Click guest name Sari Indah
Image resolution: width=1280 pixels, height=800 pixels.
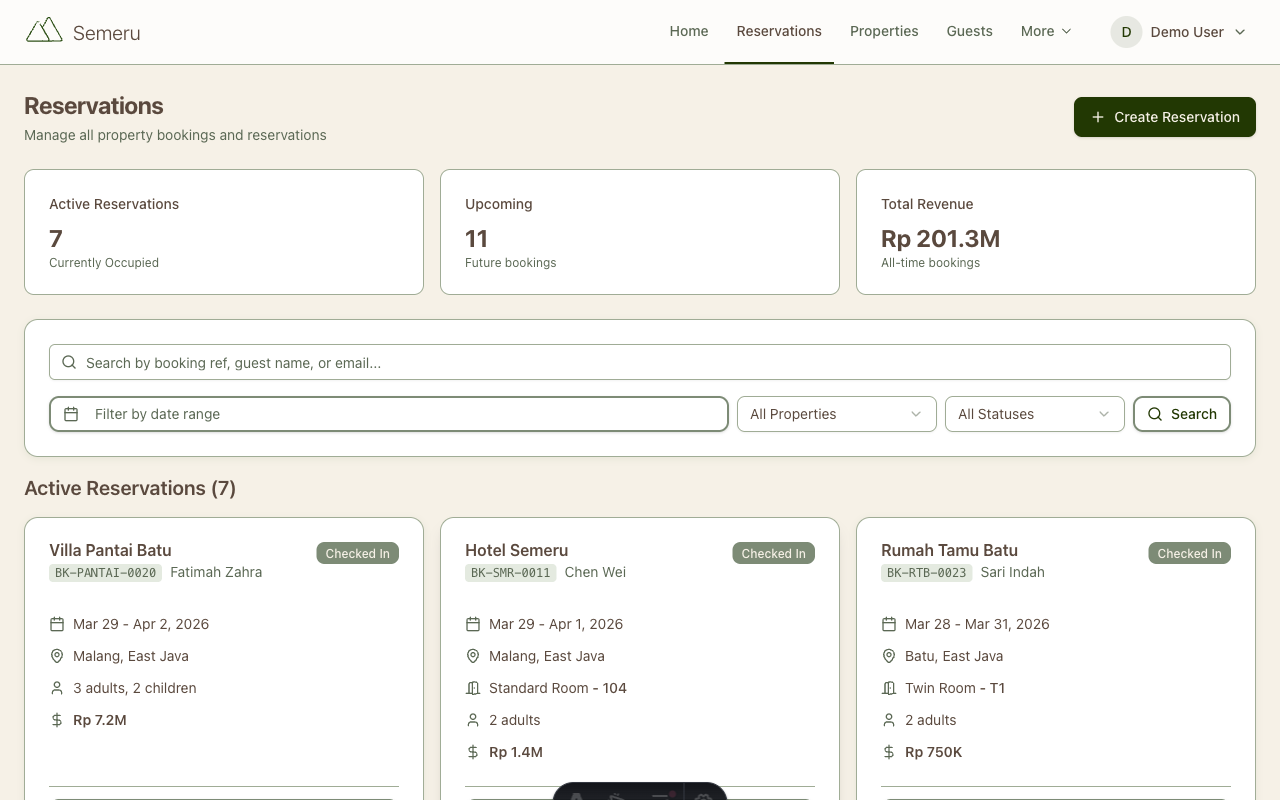tap(1012, 572)
